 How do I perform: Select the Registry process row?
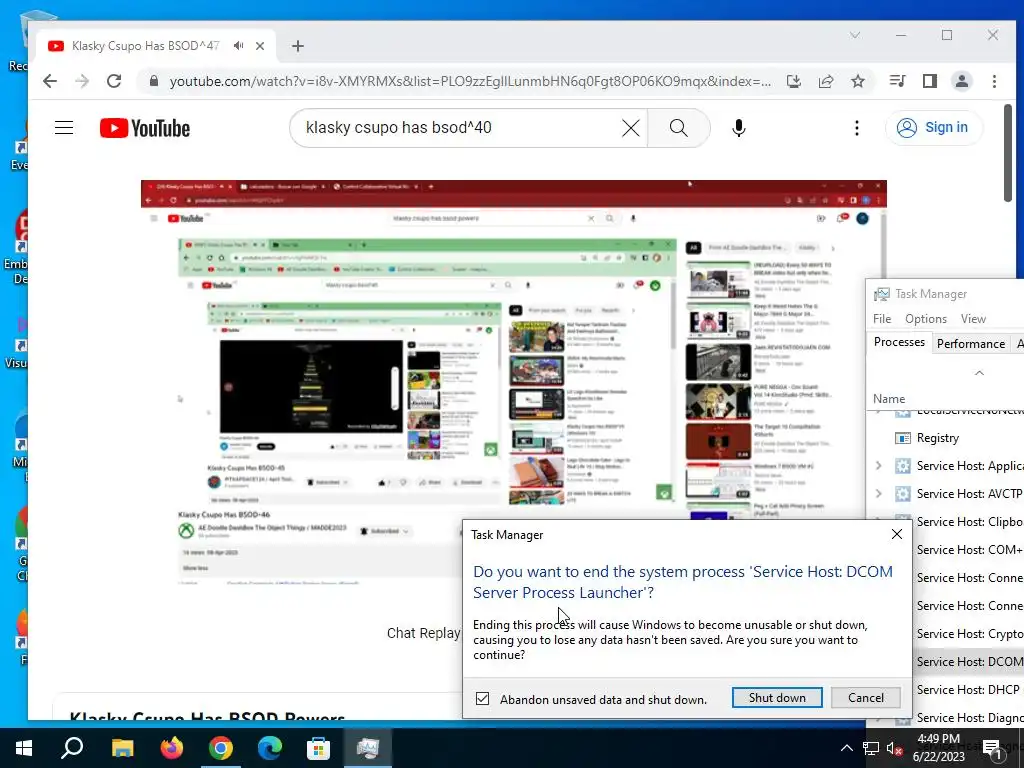click(946, 438)
